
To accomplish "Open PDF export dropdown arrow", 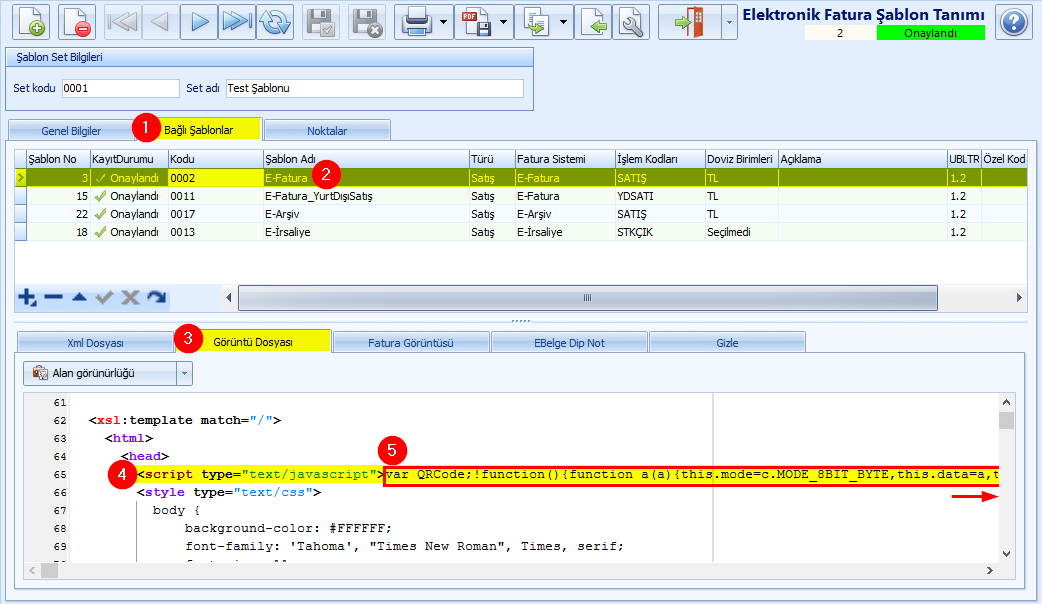I will coord(503,22).
